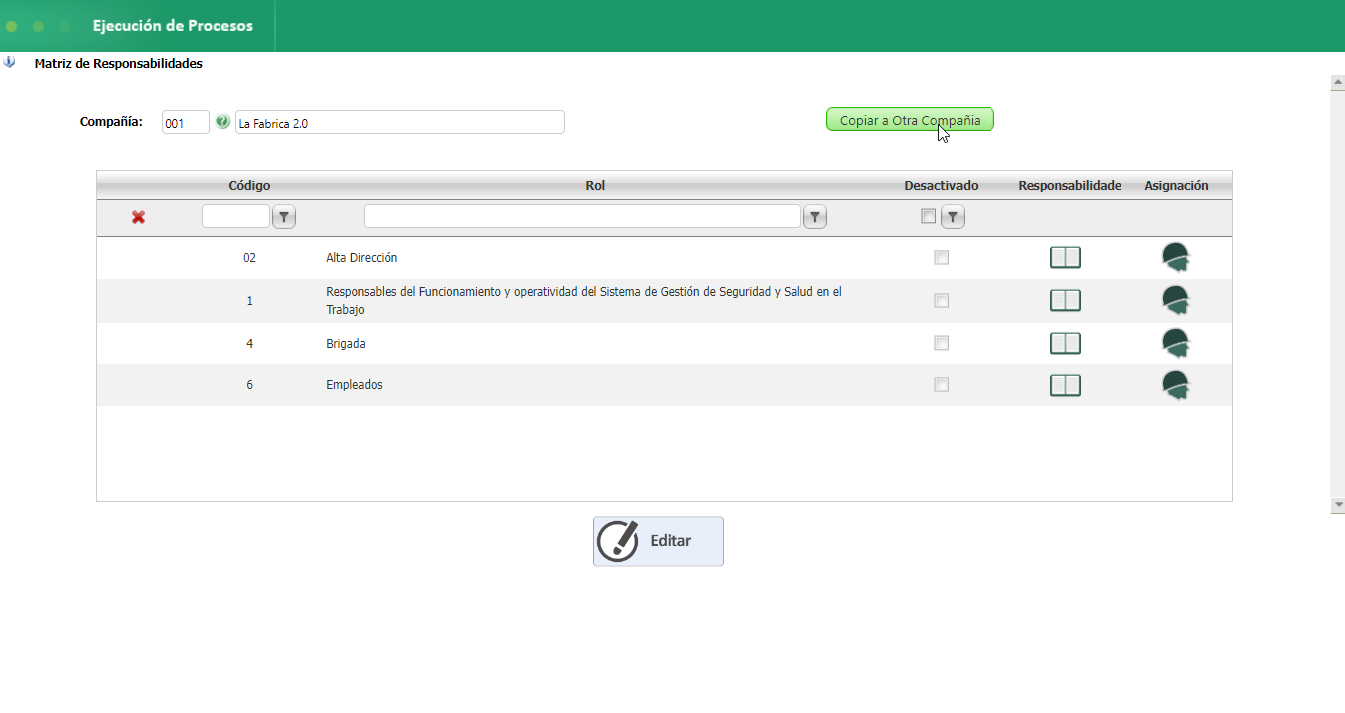Open Asignación helmet icon for Alta Dirección
Screen dimensions: 1345x713
pyautogui.click(x=1176, y=258)
